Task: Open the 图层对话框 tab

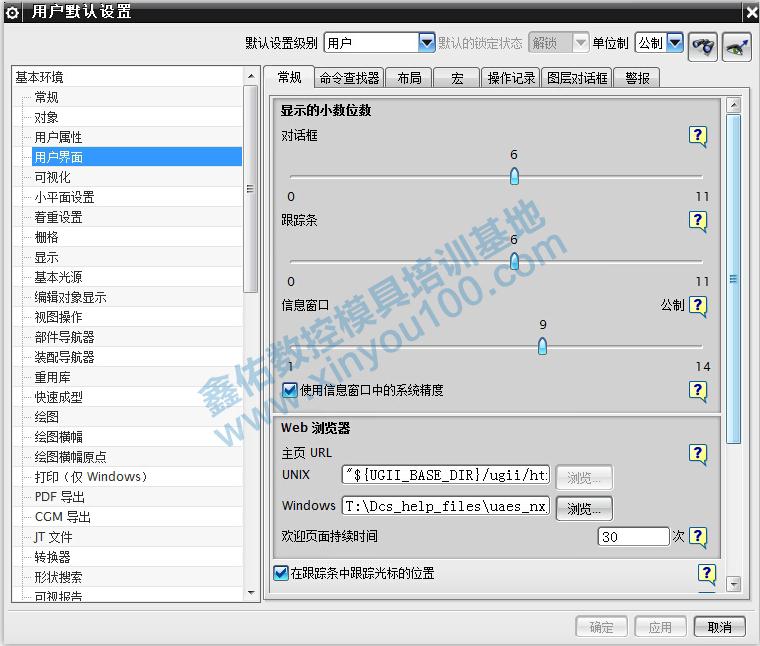Action: click(x=577, y=78)
